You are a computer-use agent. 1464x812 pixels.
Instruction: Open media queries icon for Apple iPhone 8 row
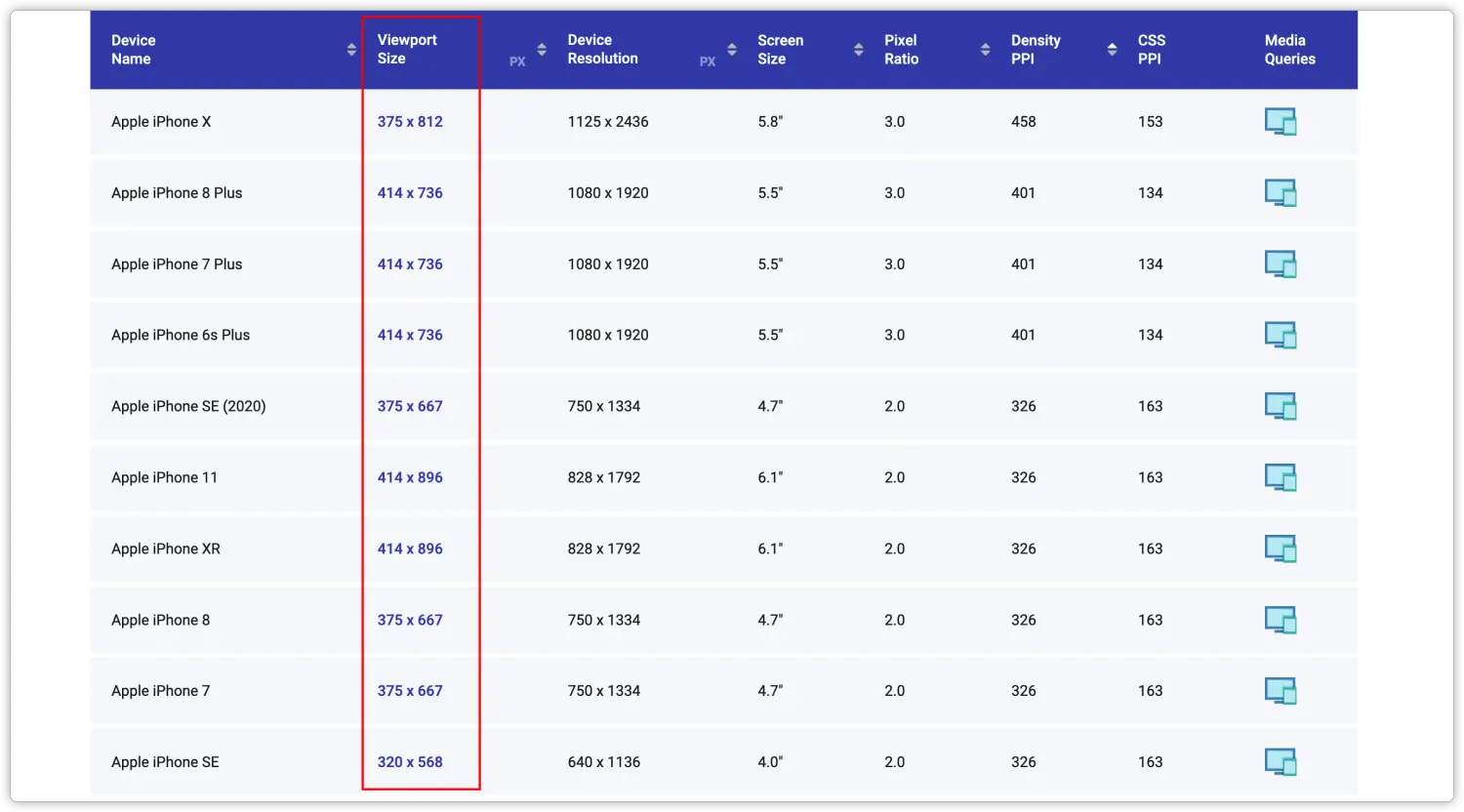coord(1281,621)
